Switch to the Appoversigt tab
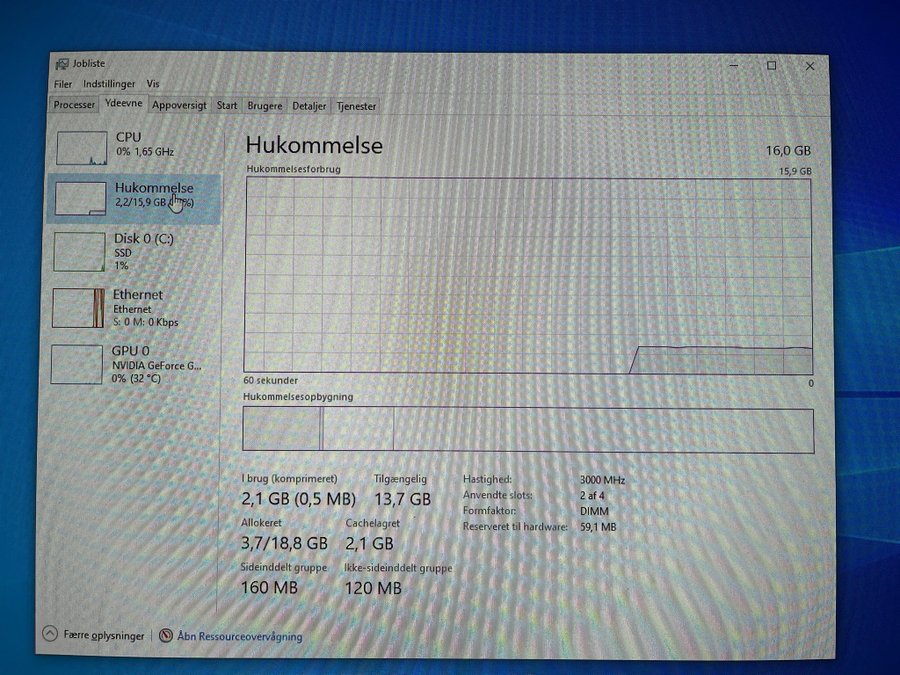This screenshot has height=675, width=900. [x=179, y=105]
